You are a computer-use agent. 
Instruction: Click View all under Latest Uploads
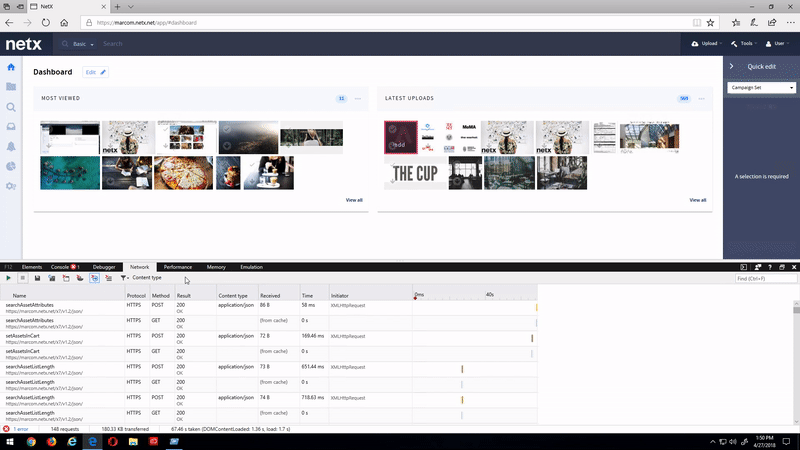click(x=697, y=200)
